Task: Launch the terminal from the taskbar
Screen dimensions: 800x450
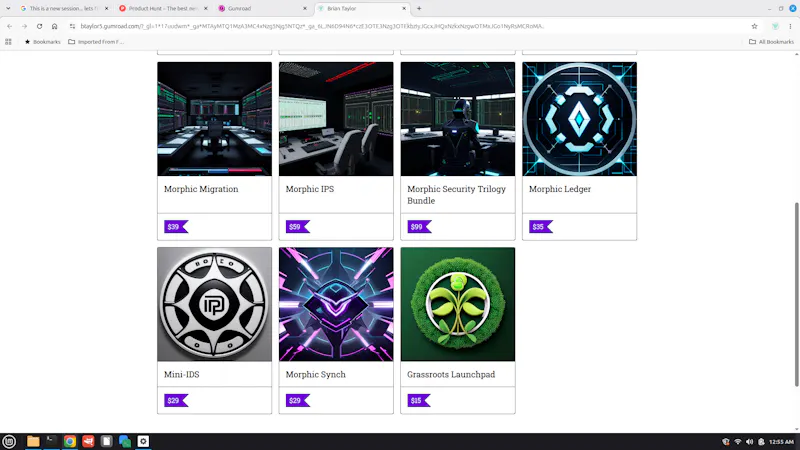Action: [52, 441]
